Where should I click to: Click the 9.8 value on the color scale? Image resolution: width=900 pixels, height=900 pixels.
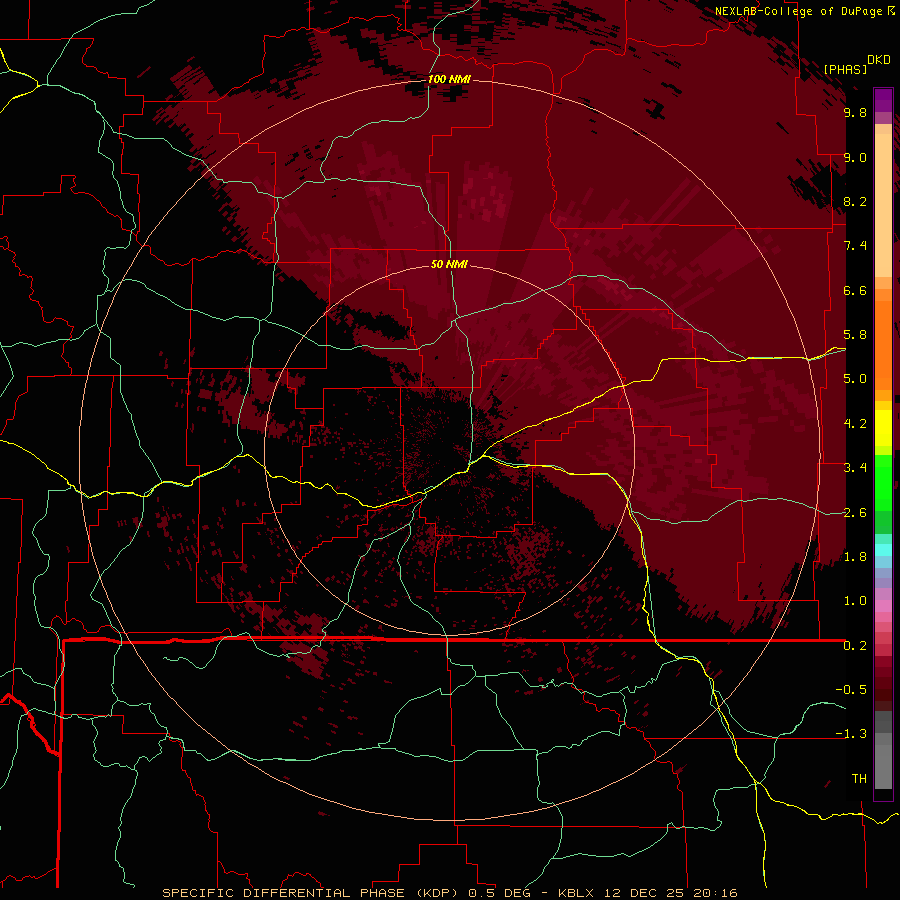855,112
